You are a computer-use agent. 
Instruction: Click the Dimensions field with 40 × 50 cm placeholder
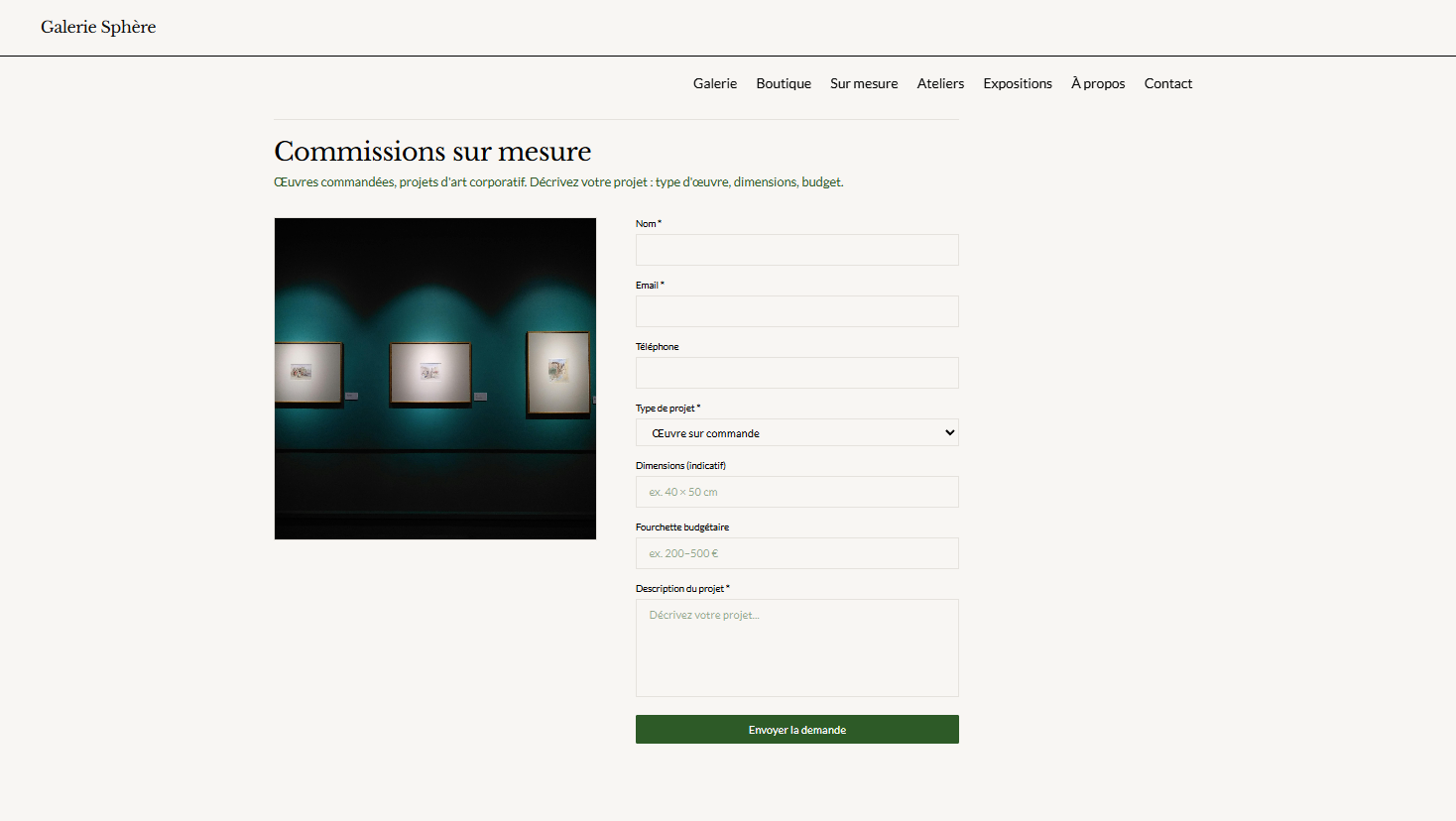[x=796, y=492]
